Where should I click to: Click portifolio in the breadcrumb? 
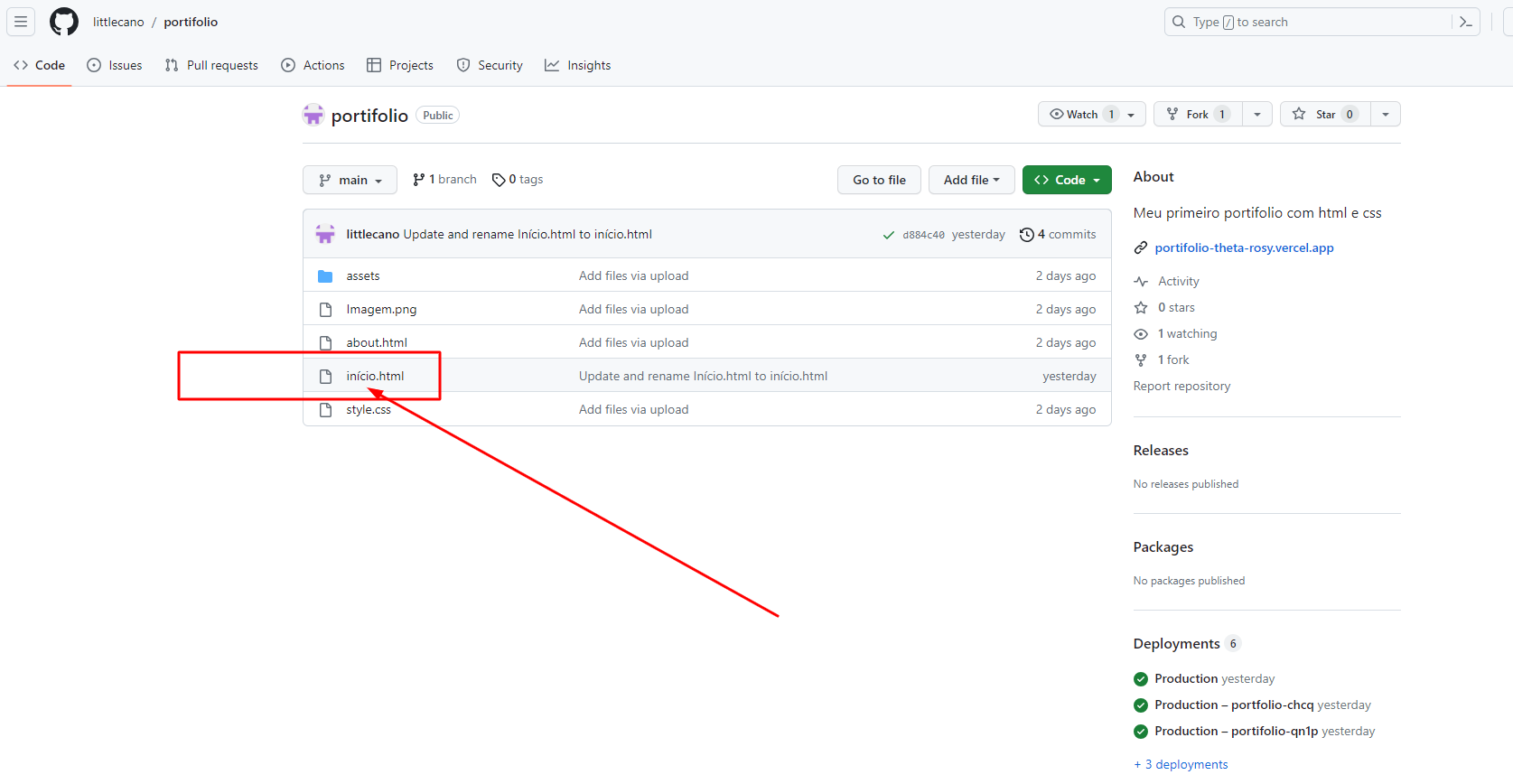[191, 22]
